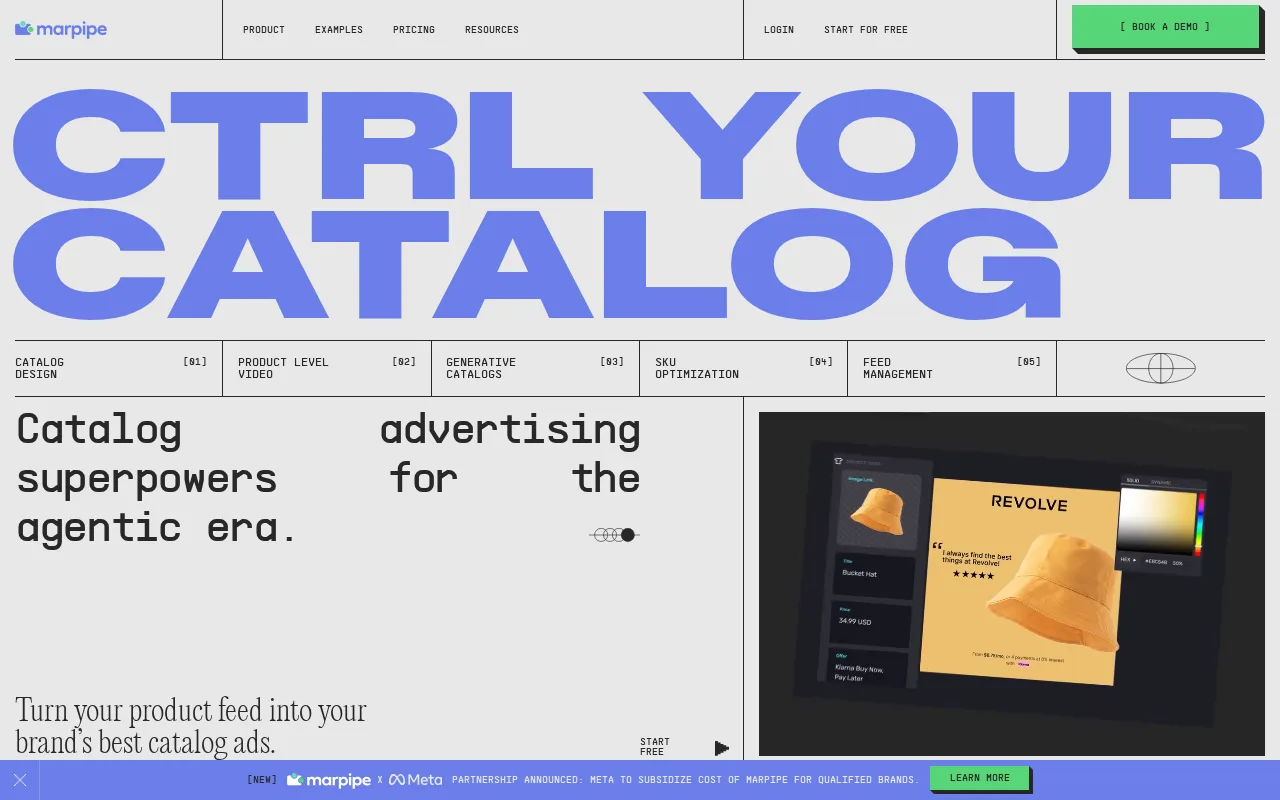Click the color picker gradient square
Viewport: 1280px width, 800px height.
[1157, 520]
